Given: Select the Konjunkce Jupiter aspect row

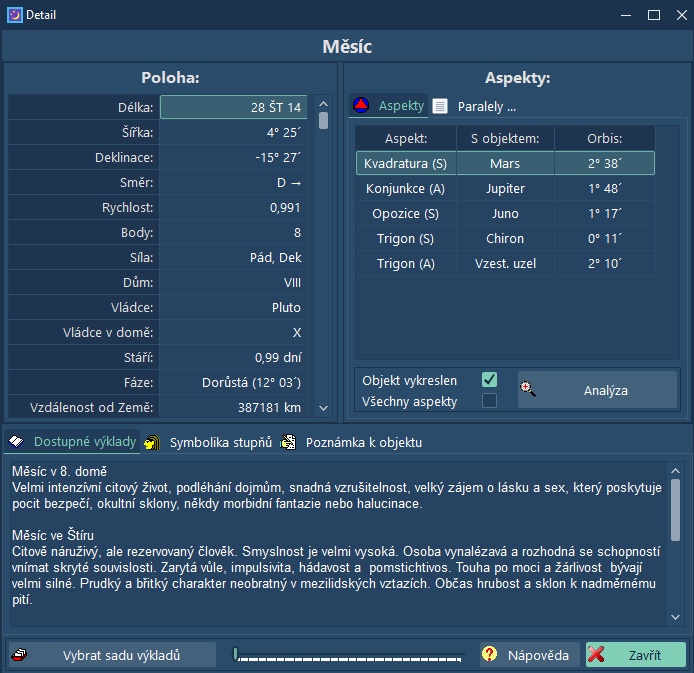Looking at the screenshot, I should pos(505,188).
